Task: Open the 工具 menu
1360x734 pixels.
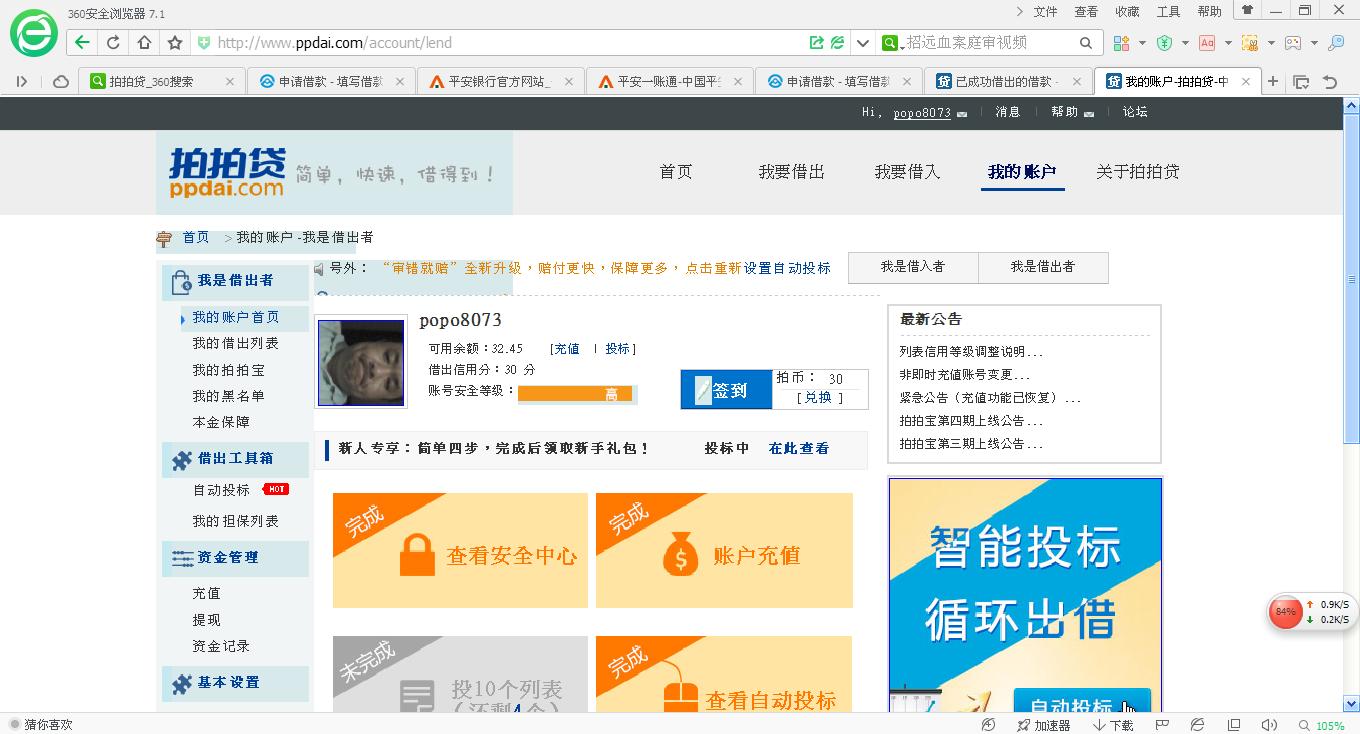Action: tap(1168, 12)
